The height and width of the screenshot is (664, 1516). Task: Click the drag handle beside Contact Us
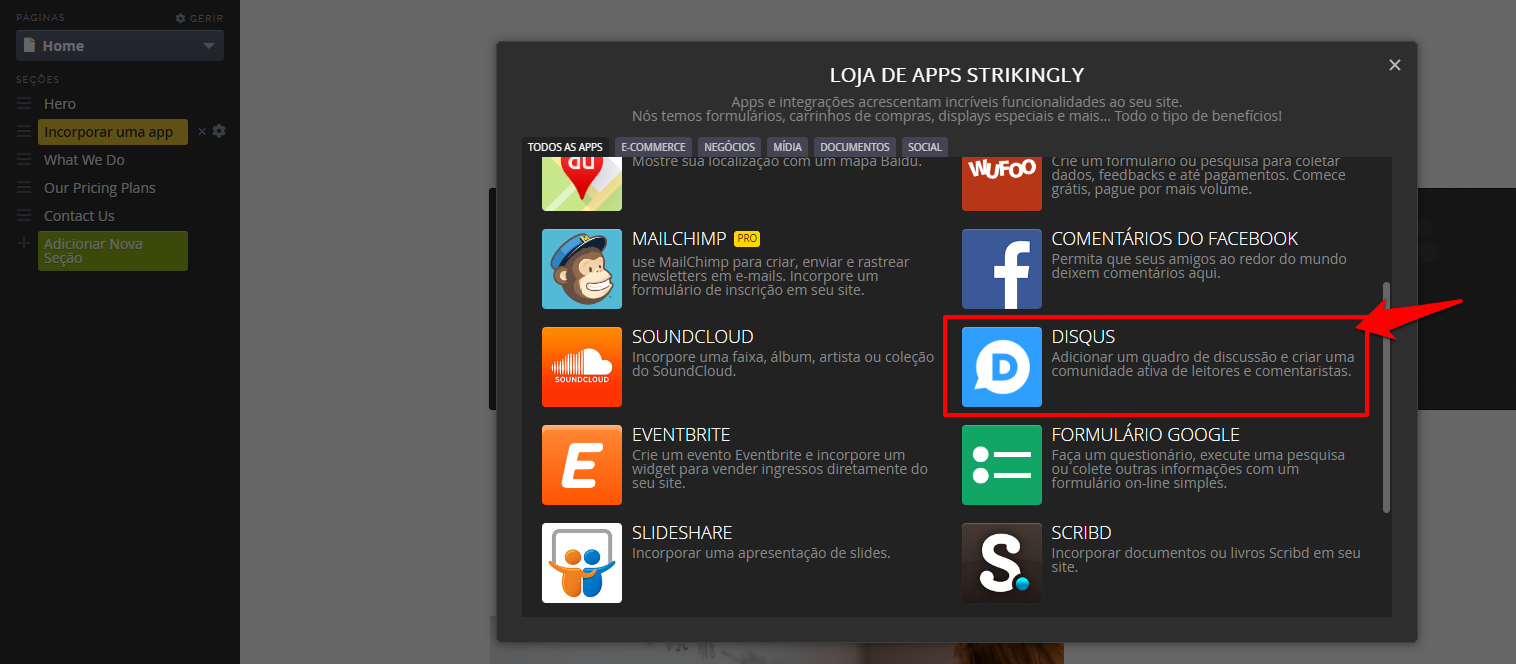[x=24, y=216]
